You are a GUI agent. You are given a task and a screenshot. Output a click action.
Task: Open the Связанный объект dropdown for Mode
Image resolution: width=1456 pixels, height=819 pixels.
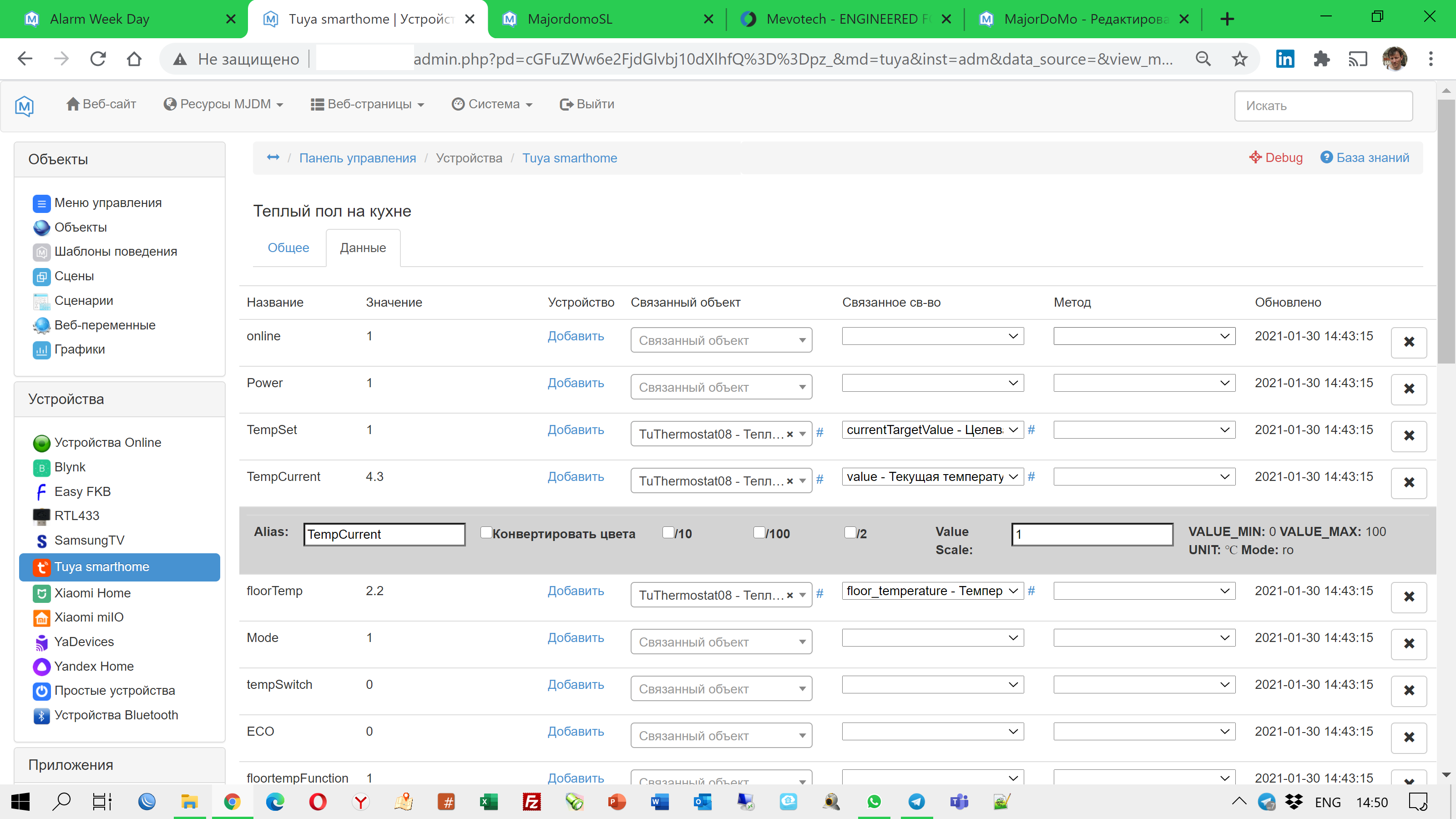(x=721, y=642)
